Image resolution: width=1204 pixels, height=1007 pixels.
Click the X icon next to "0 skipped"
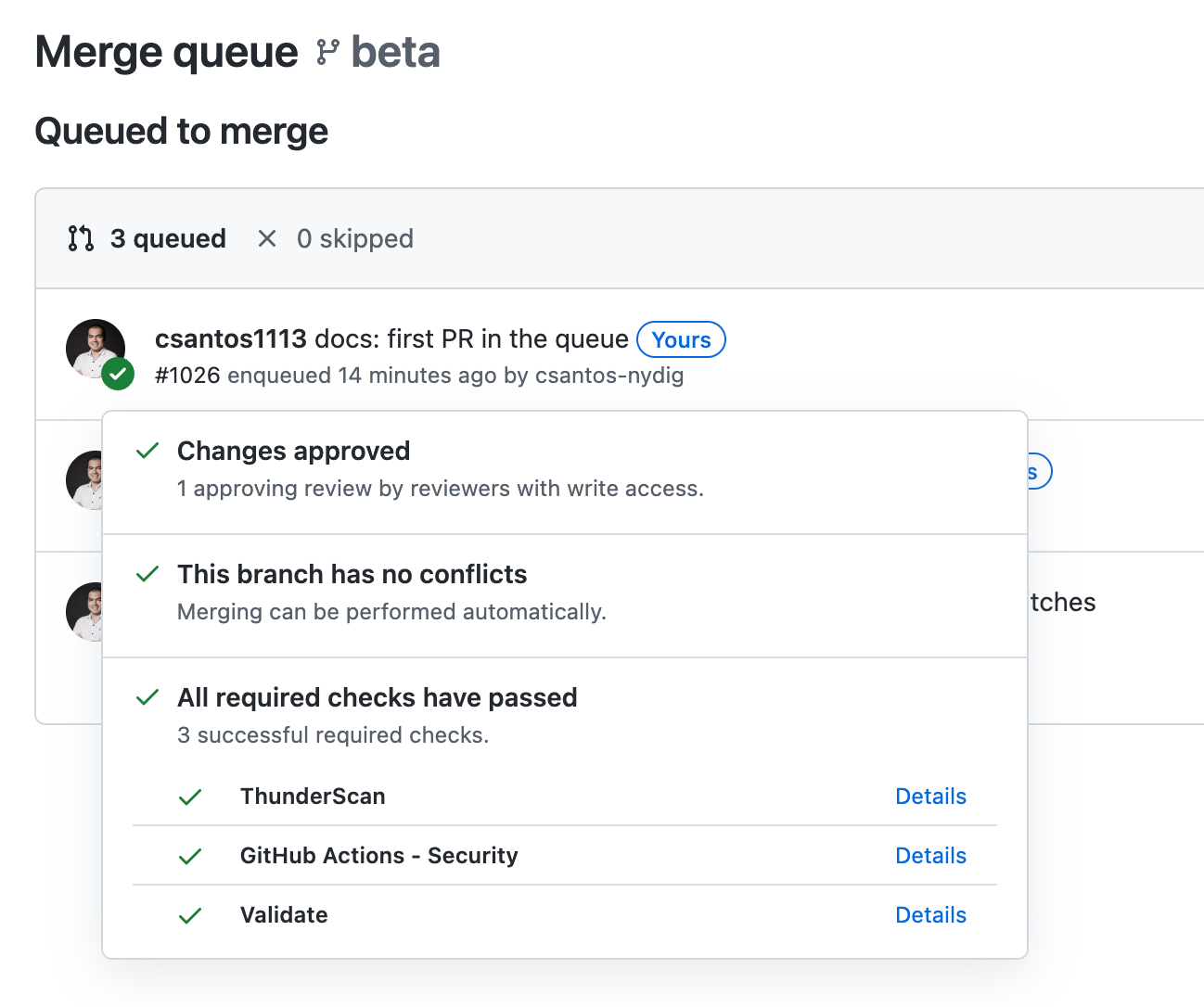pos(266,238)
